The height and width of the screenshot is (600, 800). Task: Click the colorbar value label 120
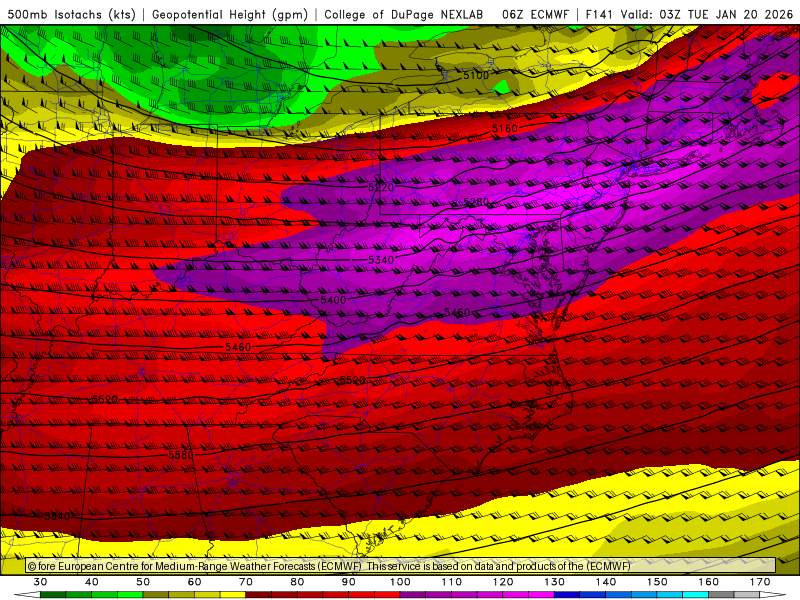coord(503,582)
